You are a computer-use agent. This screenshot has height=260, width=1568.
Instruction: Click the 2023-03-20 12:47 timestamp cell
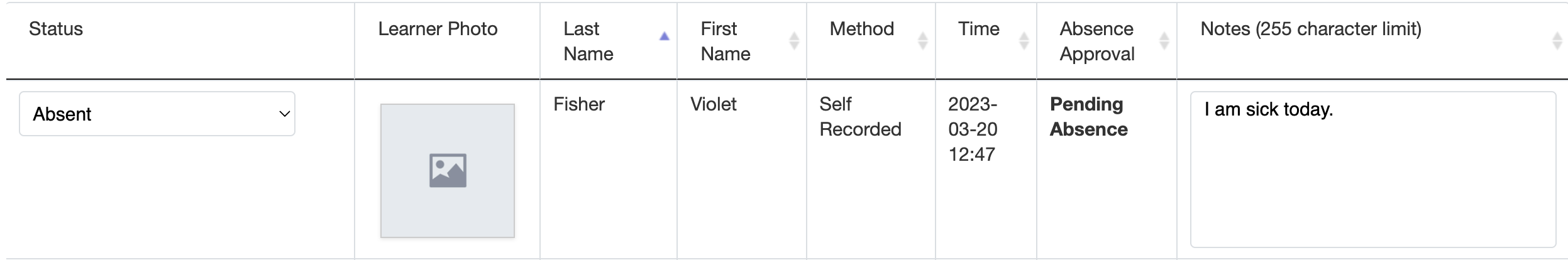pos(972,129)
